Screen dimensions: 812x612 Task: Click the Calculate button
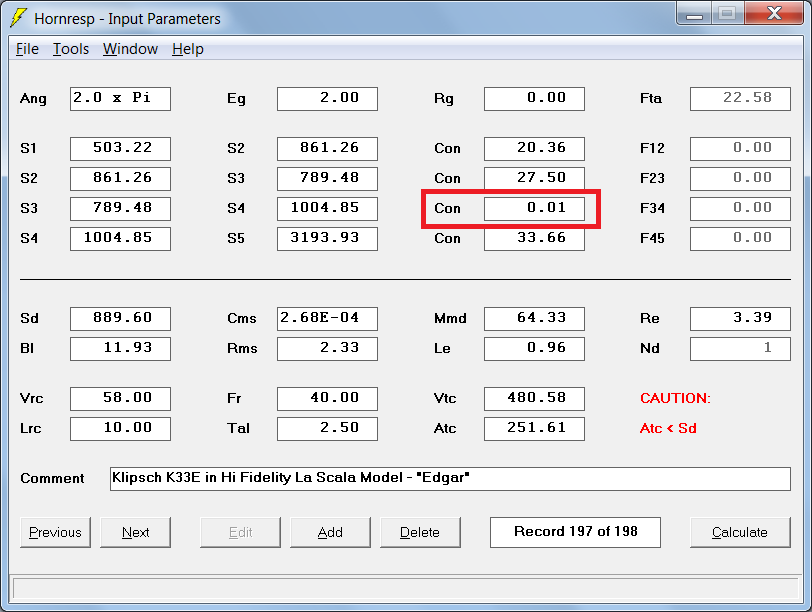740,532
